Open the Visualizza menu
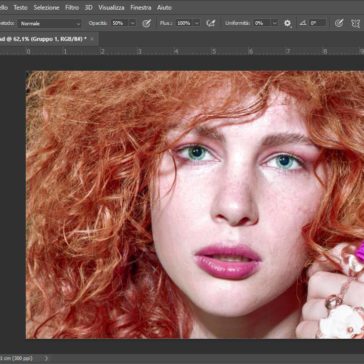364x364 pixels. point(111,7)
